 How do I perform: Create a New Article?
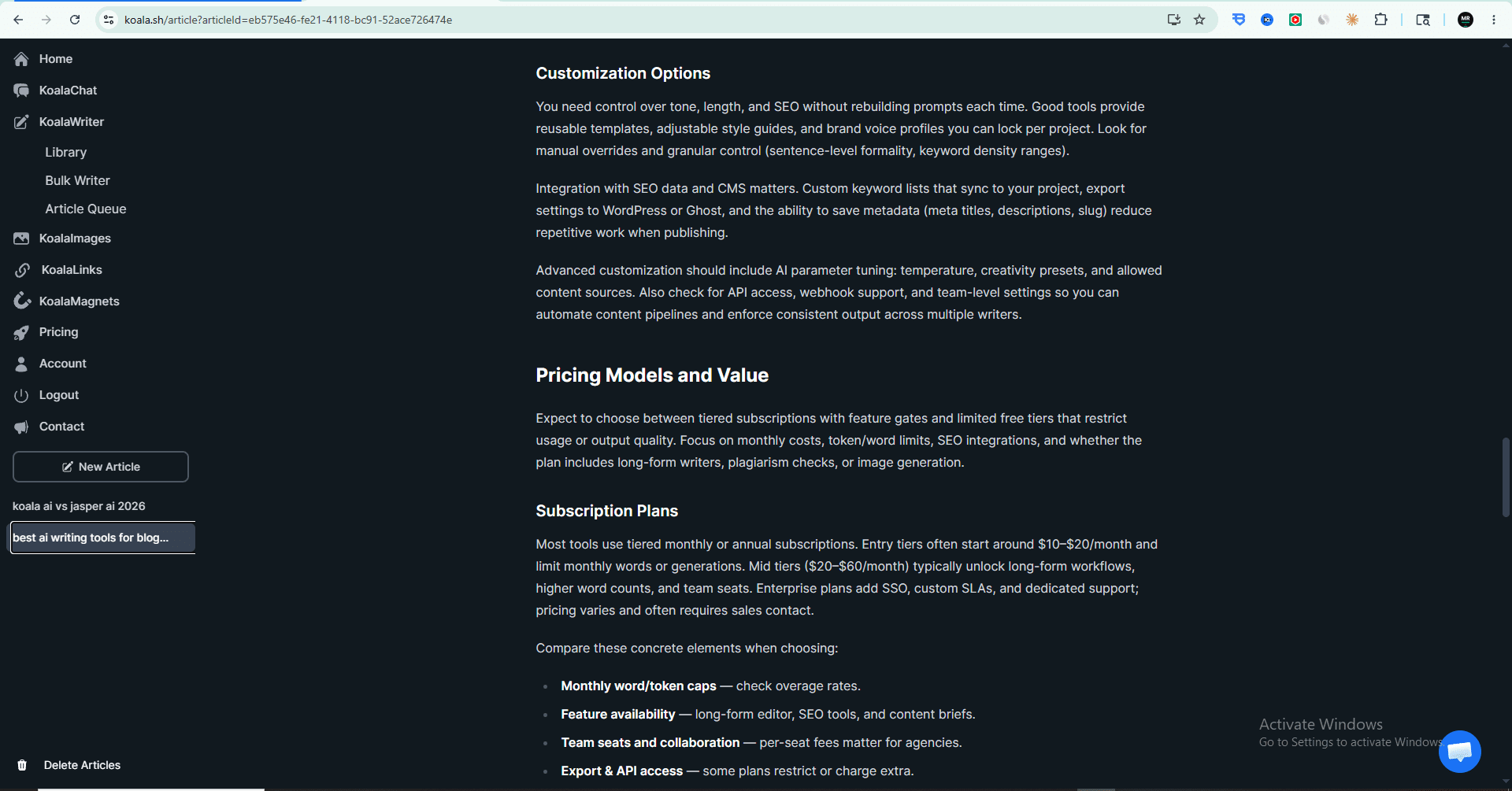[101, 467]
